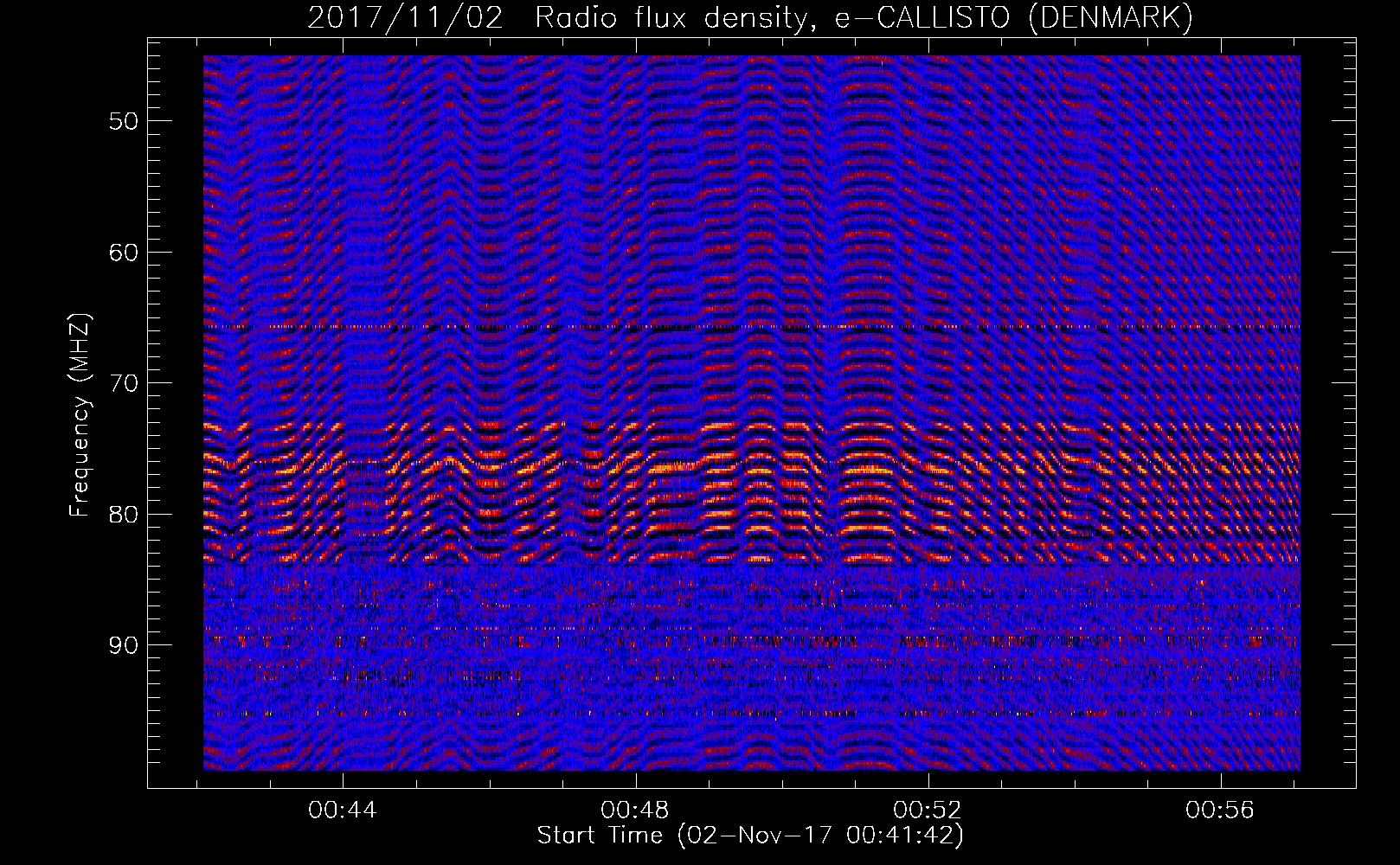Select the 90 MHz frequency tick label
This screenshot has height=865, width=1400.
tap(124, 645)
